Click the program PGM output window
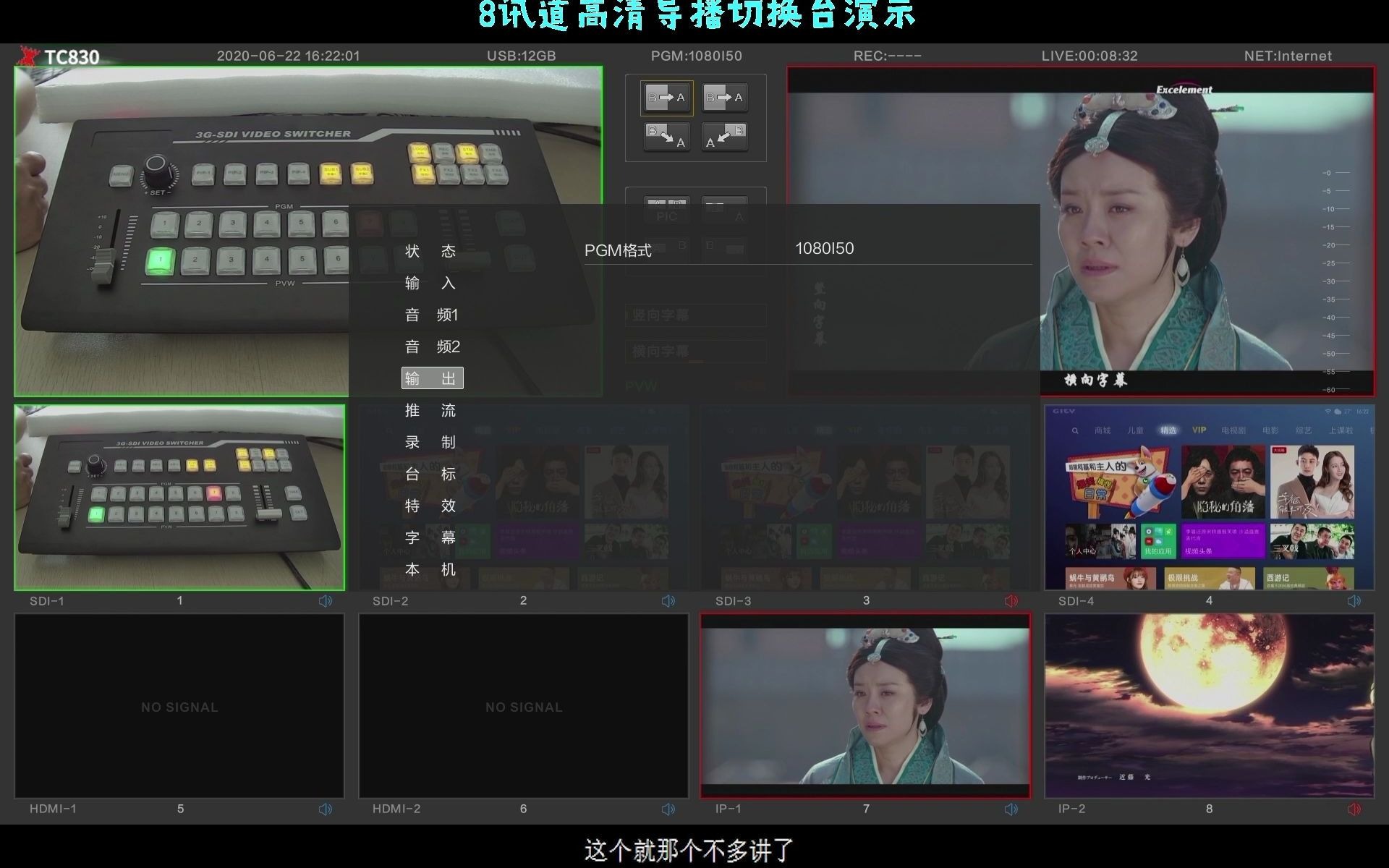 [1081, 231]
